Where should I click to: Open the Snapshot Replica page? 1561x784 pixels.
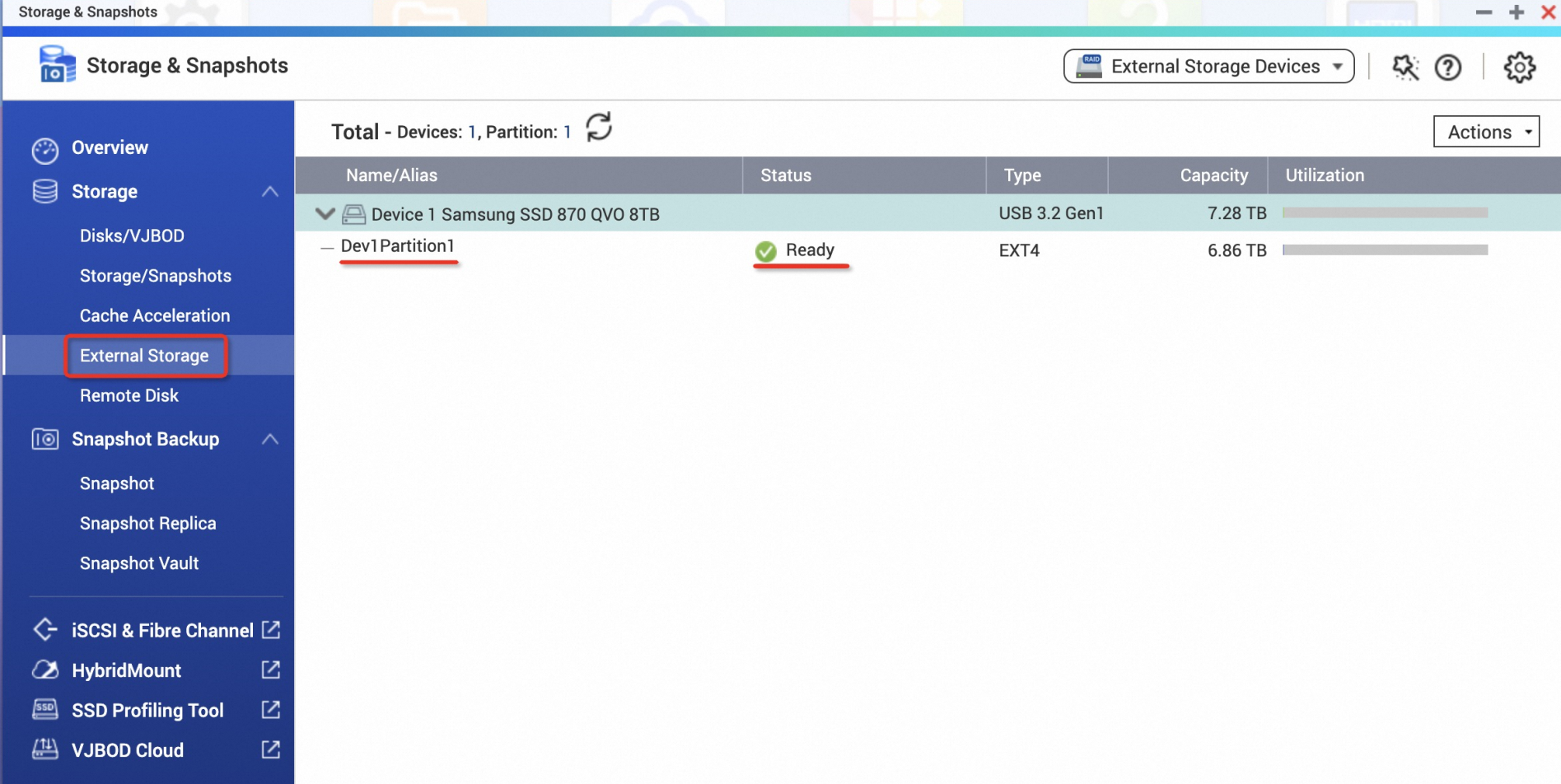[x=148, y=523]
